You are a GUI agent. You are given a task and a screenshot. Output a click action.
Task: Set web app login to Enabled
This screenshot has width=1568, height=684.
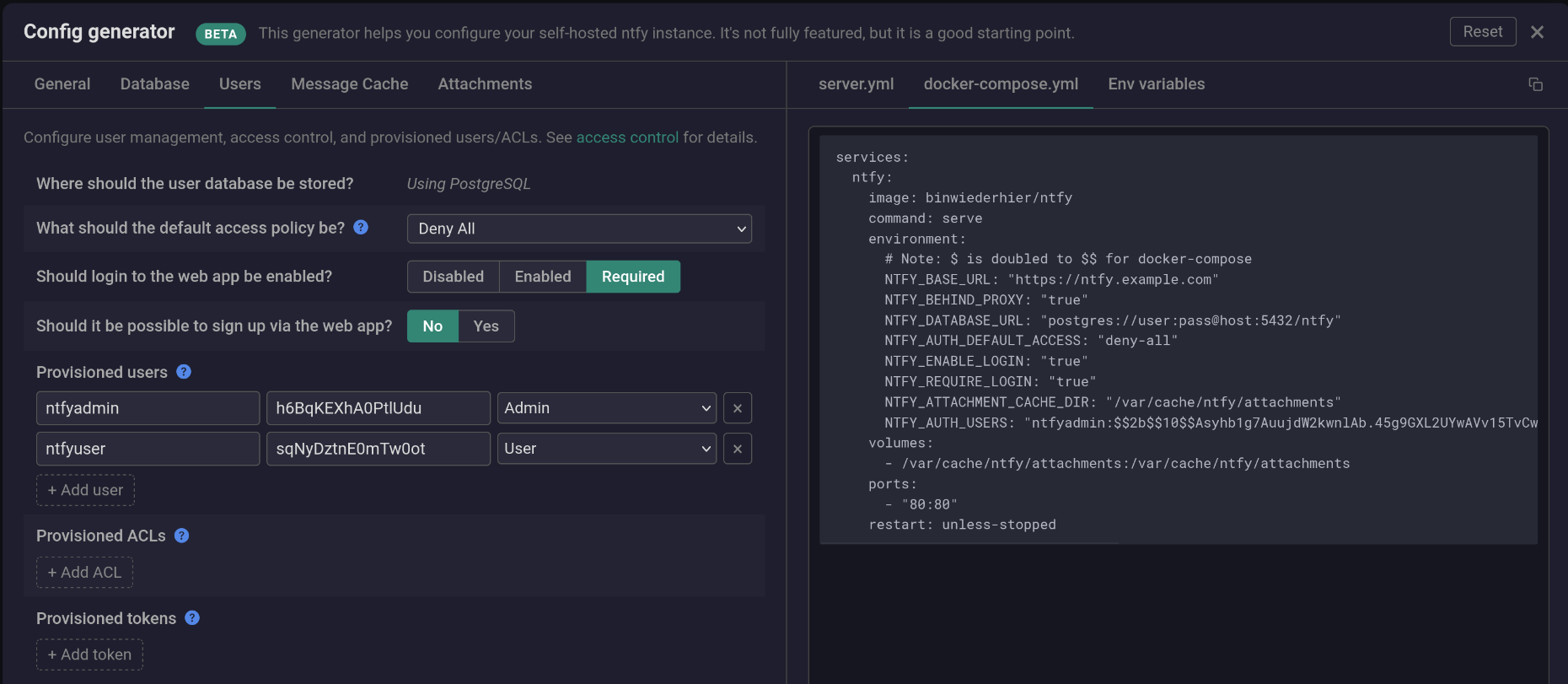[543, 277]
